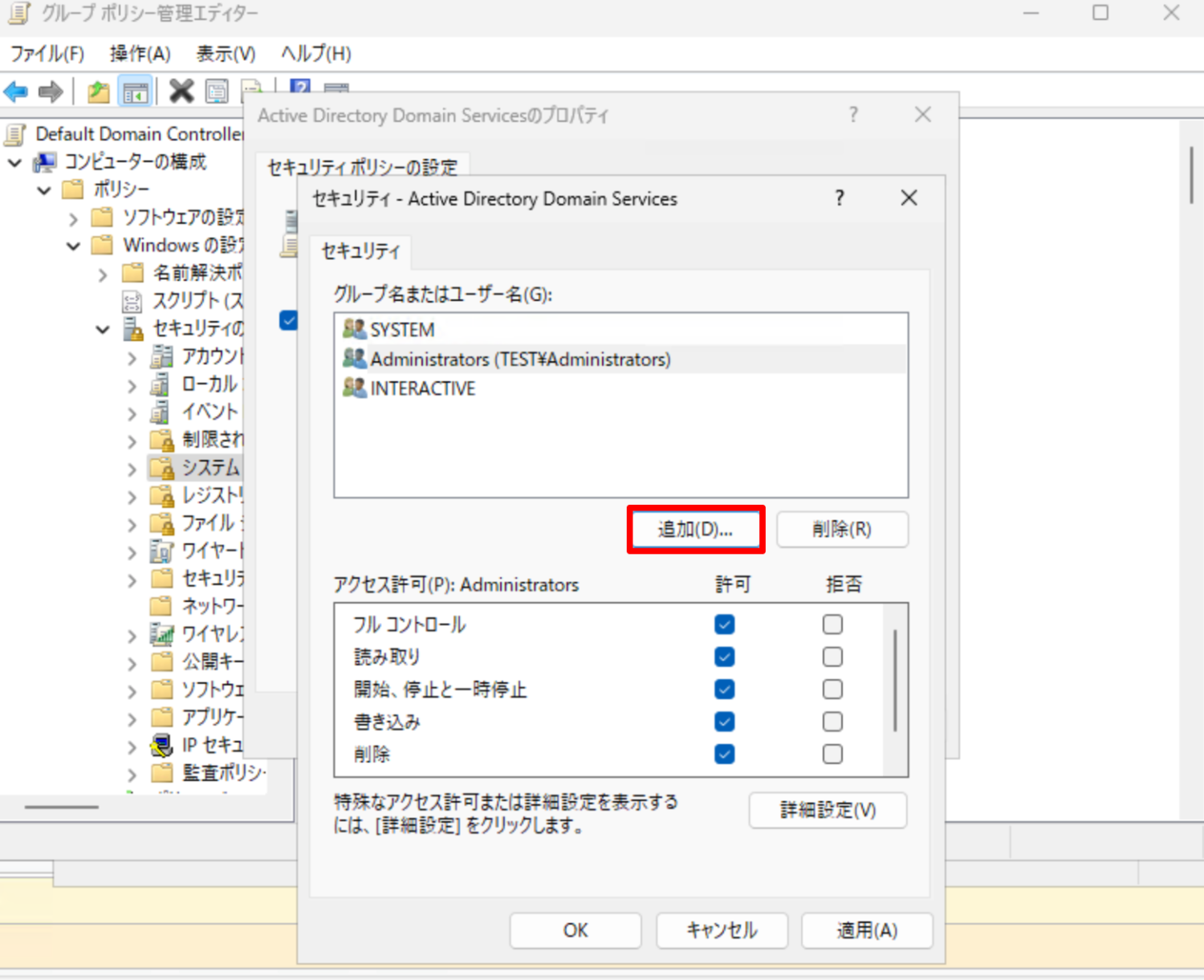Viewport: 1204px width, 980px height.
Task: Check the Deny box for フル コントロール
Action: tap(832, 624)
